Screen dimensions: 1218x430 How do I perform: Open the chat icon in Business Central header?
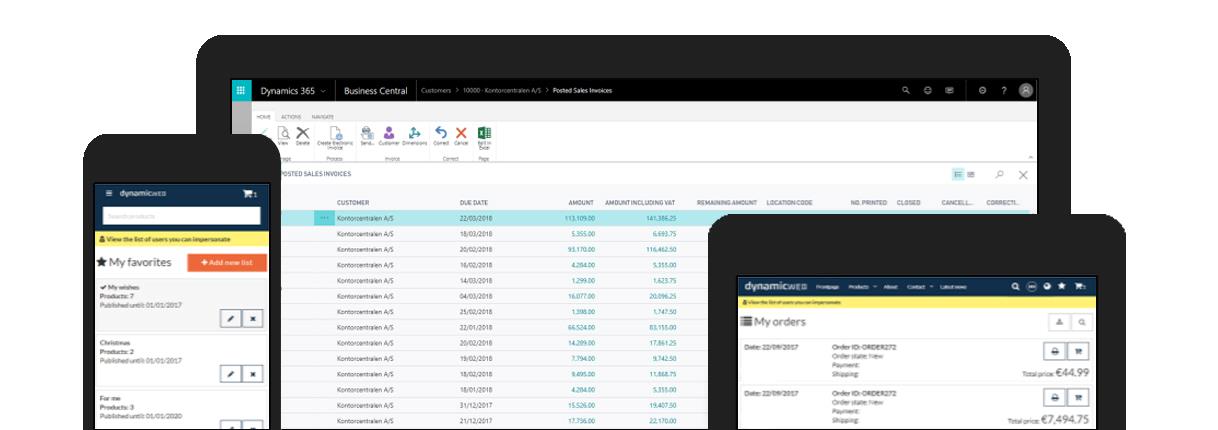[949, 90]
